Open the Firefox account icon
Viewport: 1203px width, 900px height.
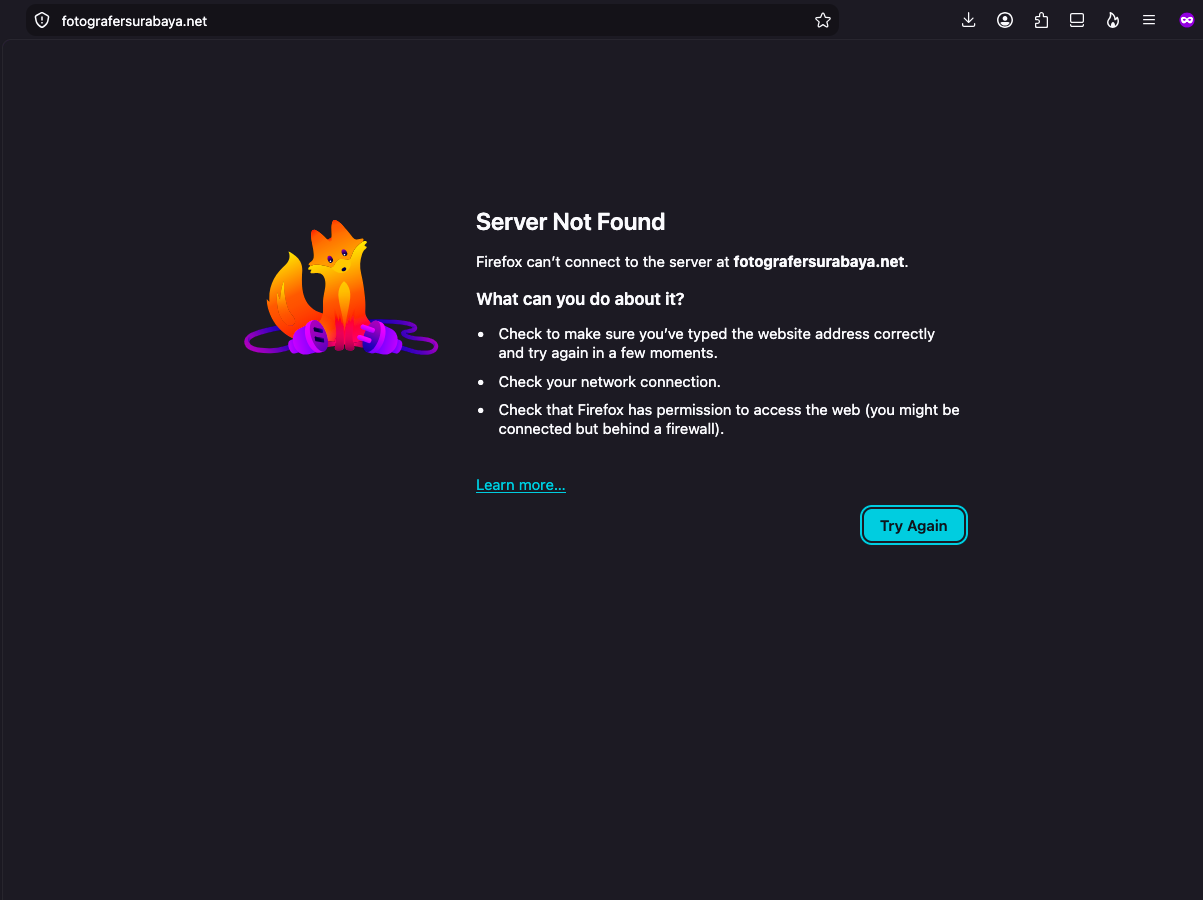pyautogui.click(x=1005, y=20)
